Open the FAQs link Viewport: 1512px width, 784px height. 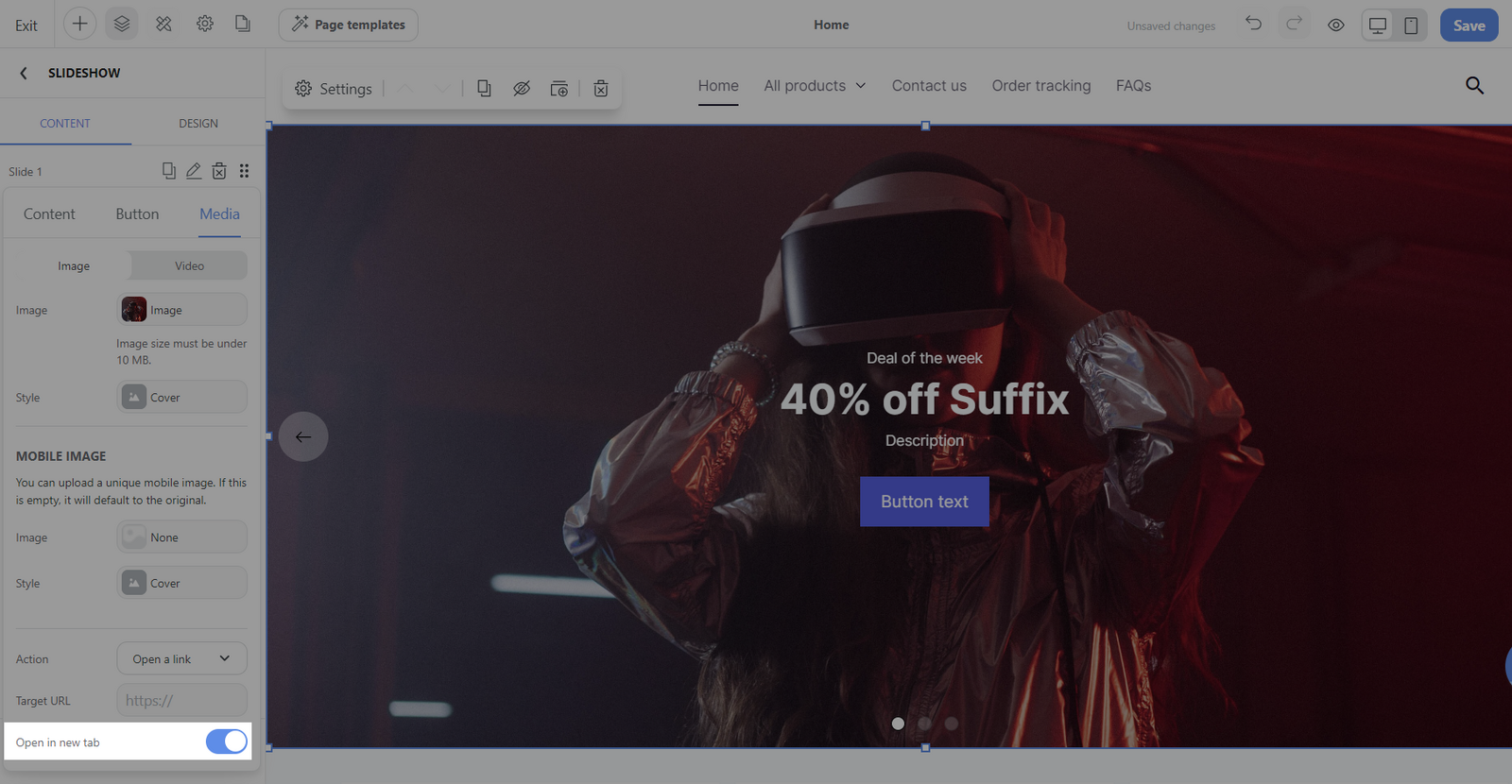(x=1133, y=86)
